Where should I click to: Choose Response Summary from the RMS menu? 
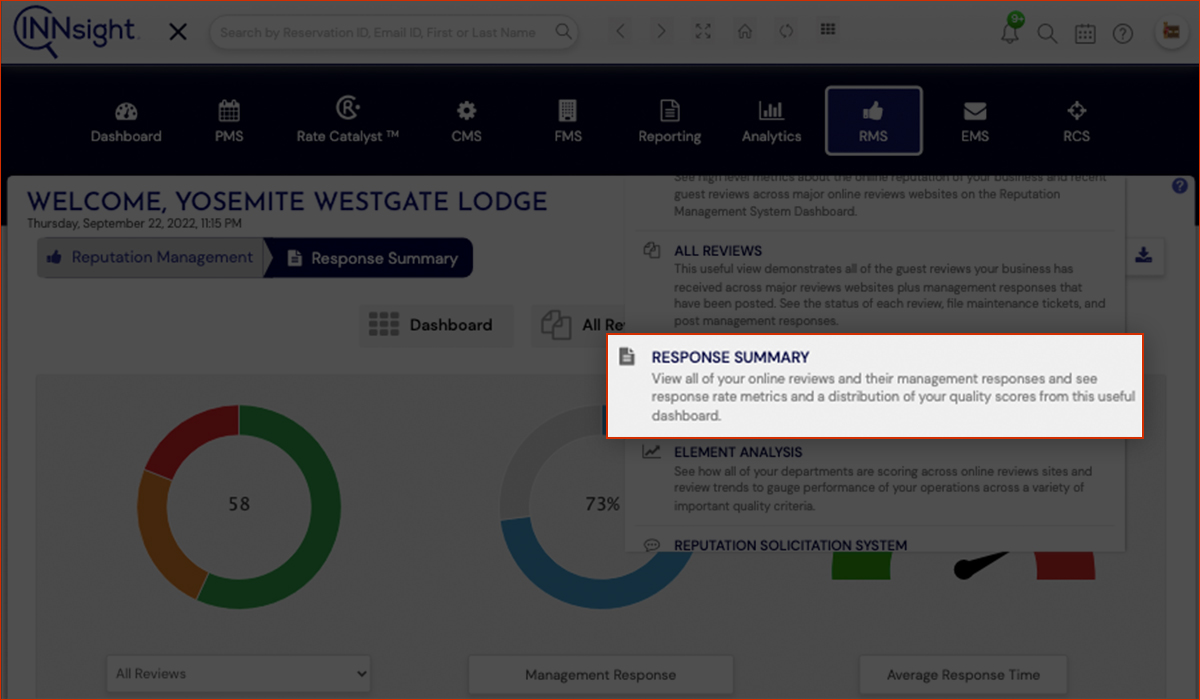[x=874, y=386]
